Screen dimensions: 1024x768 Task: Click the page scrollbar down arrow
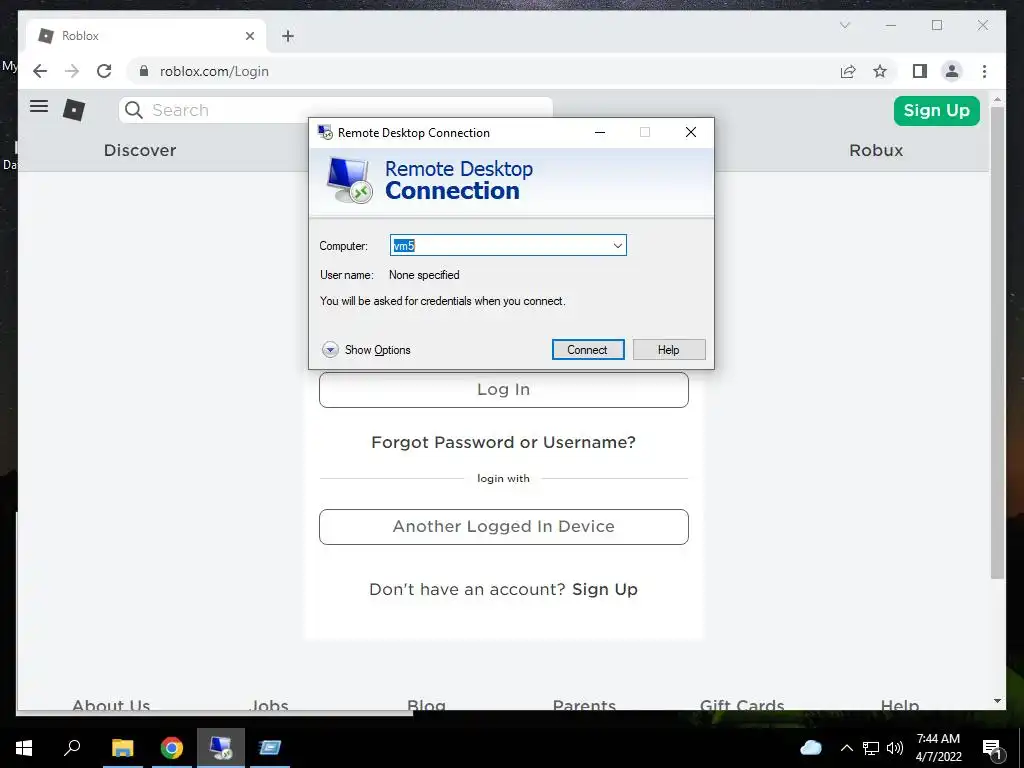[x=997, y=701]
